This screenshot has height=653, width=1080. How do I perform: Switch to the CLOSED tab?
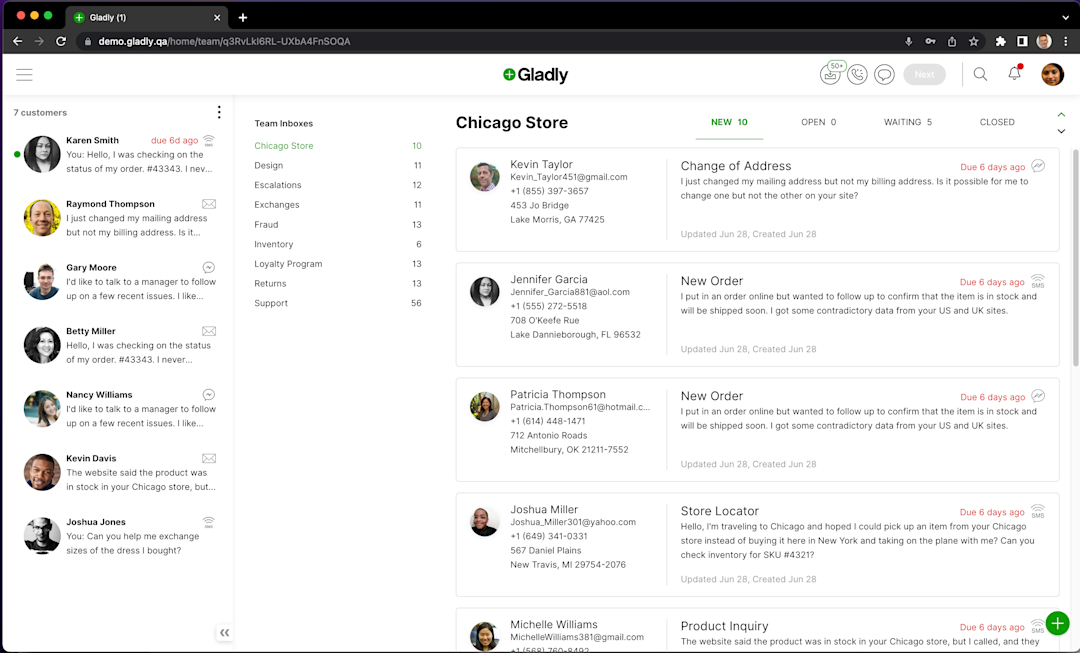coord(997,122)
